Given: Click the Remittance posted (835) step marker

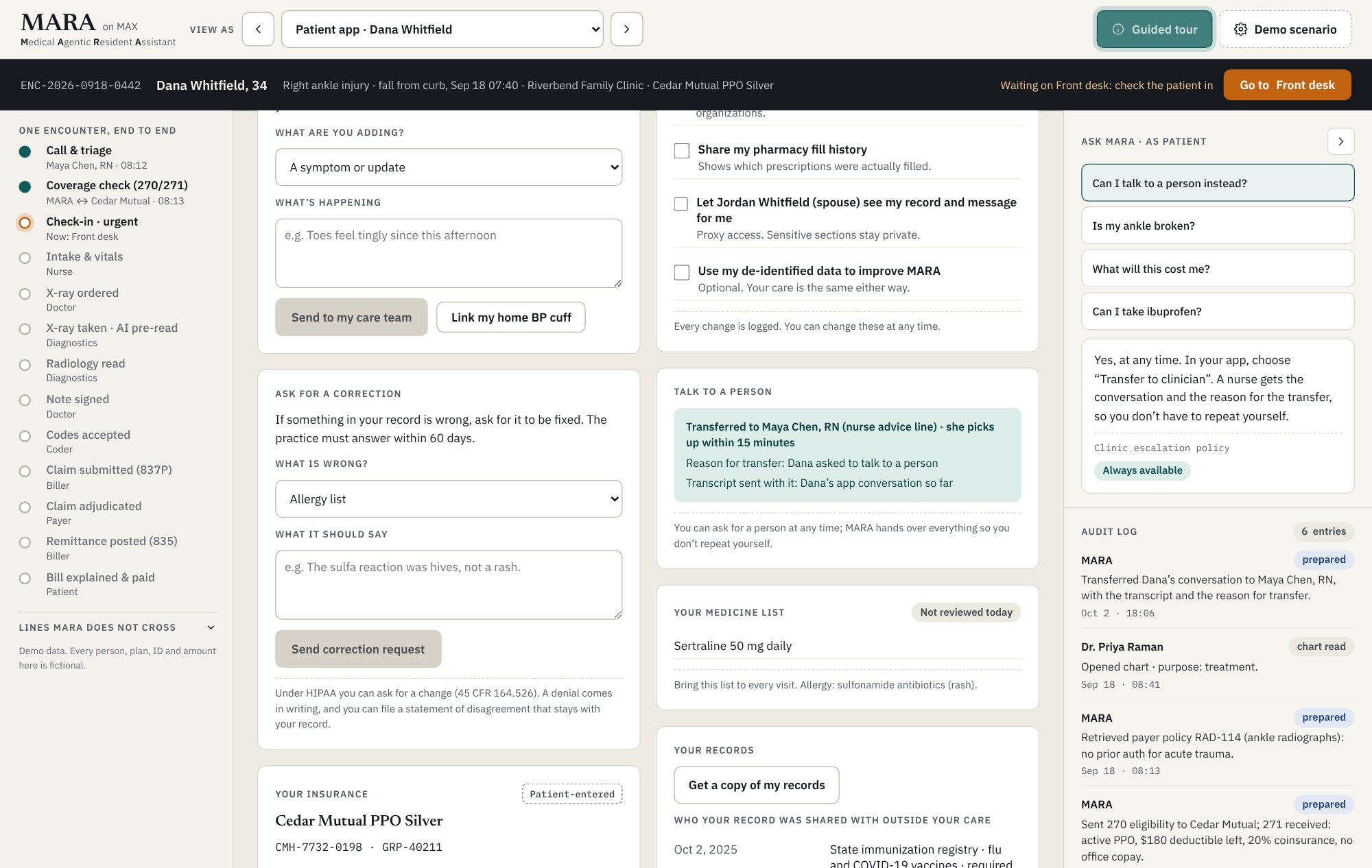Looking at the screenshot, I should 25,542.
